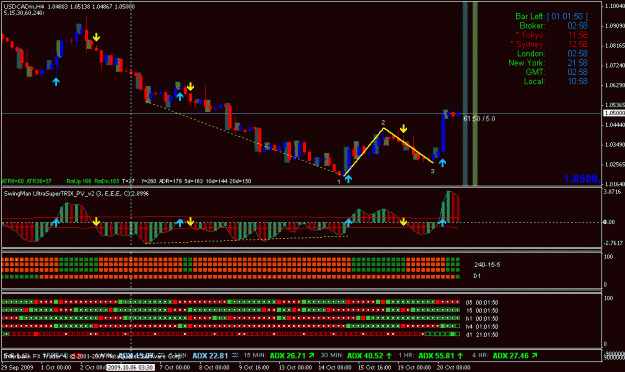
Task: Click the 13 Oct 00:00 date on time axis
Action: point(295,367)
